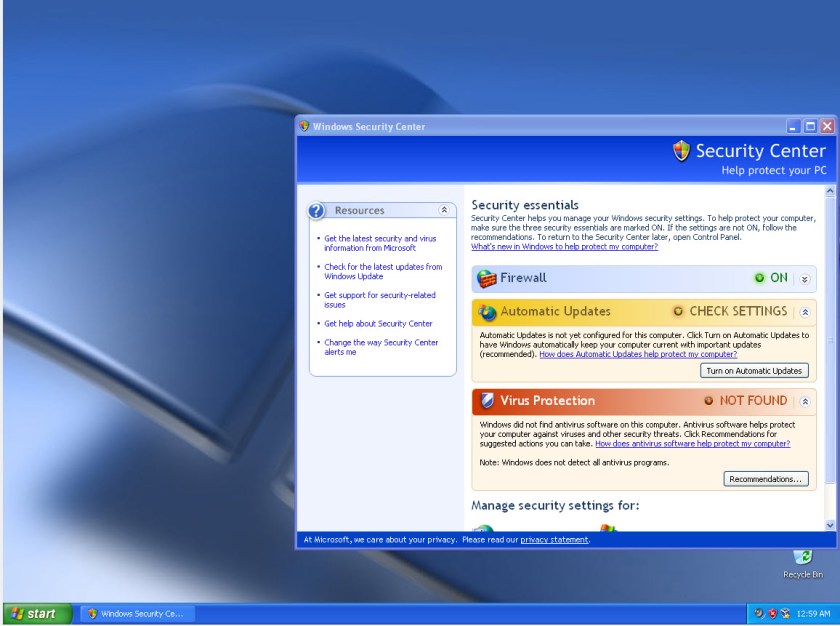Click the Automatic Updates globe icon

click(487, 312)
